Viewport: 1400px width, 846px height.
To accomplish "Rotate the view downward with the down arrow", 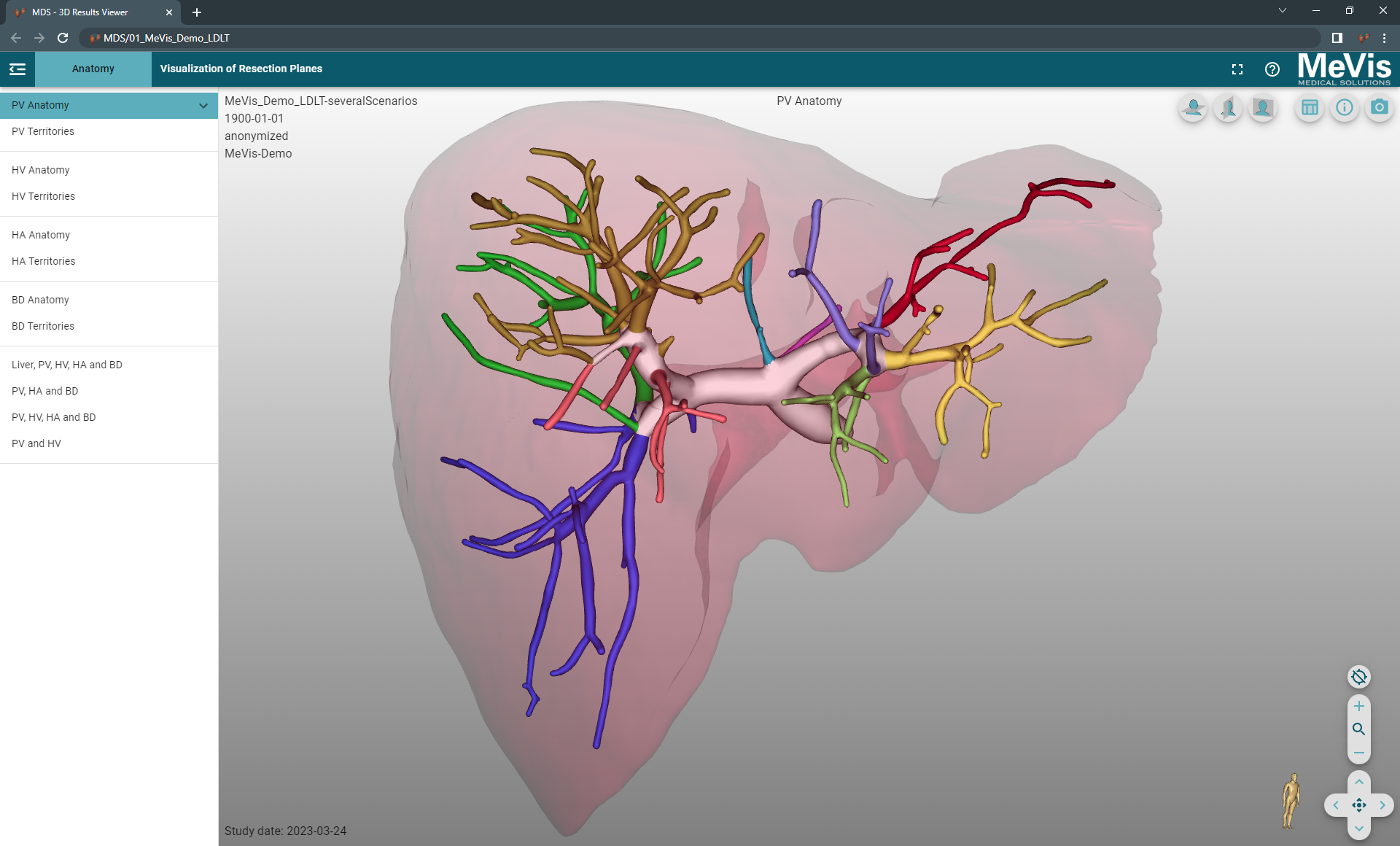I will (1359, 828).
